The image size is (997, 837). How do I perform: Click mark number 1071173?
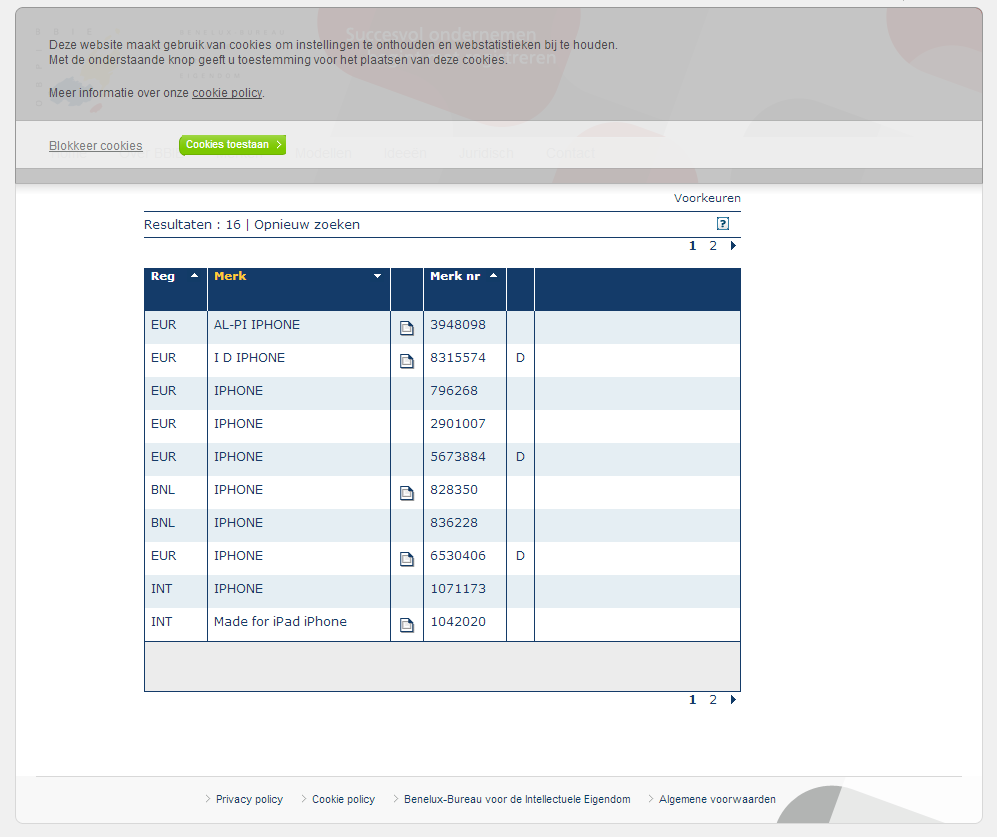(458, 589)
